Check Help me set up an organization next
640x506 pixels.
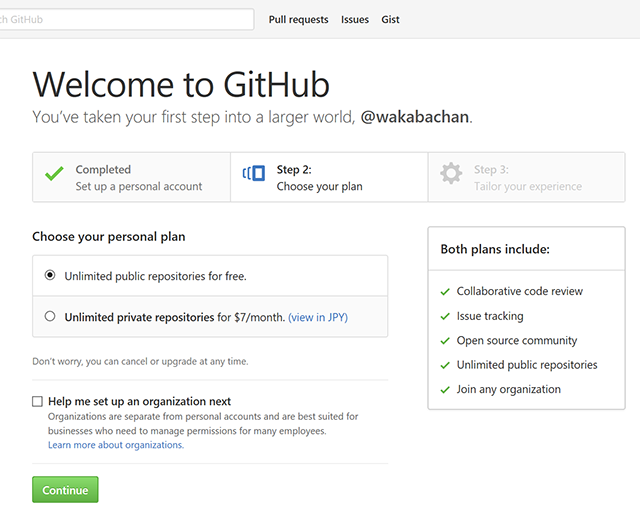(37, 402)
